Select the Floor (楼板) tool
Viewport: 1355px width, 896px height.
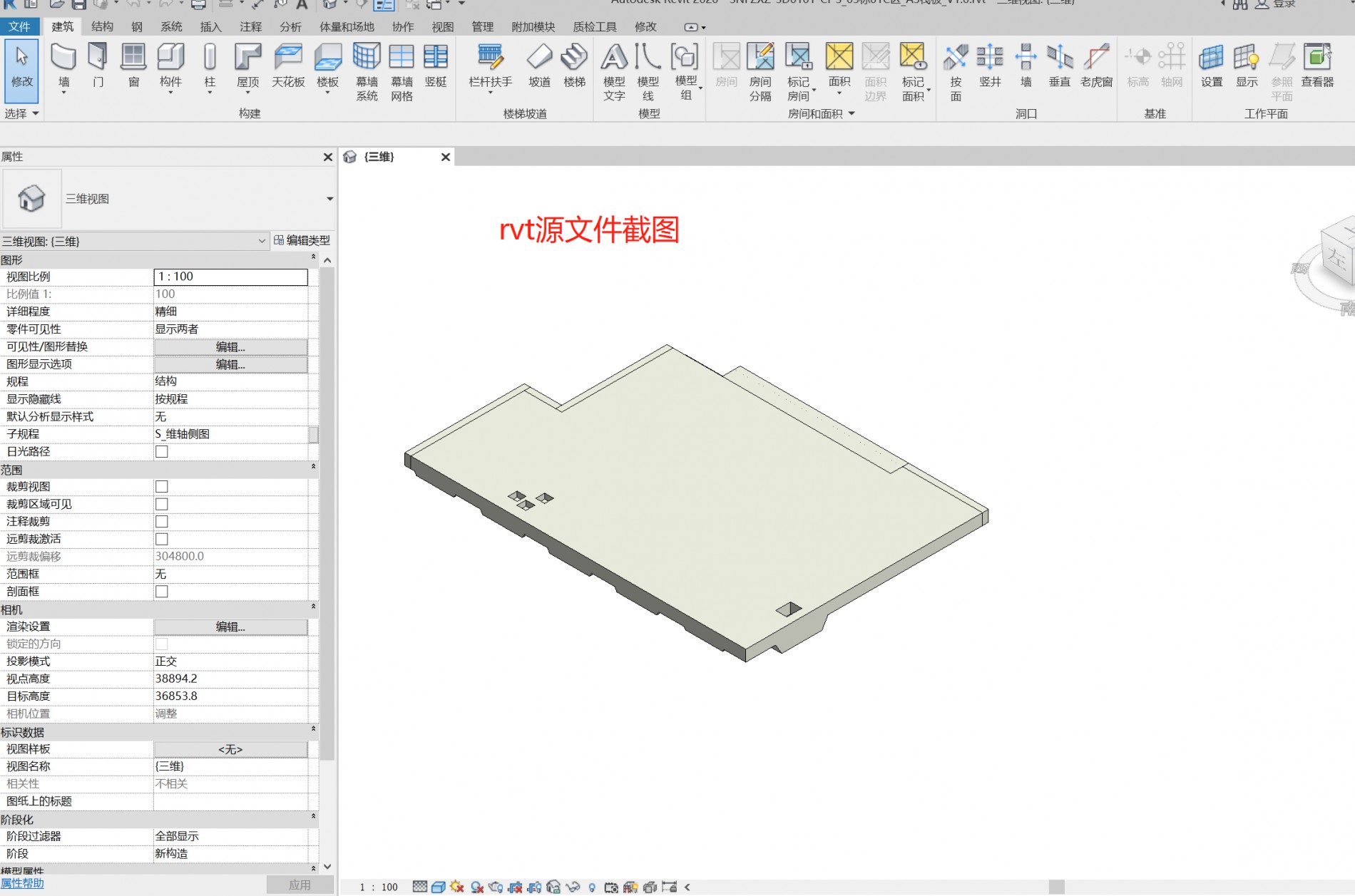click(x=327, y=68)
